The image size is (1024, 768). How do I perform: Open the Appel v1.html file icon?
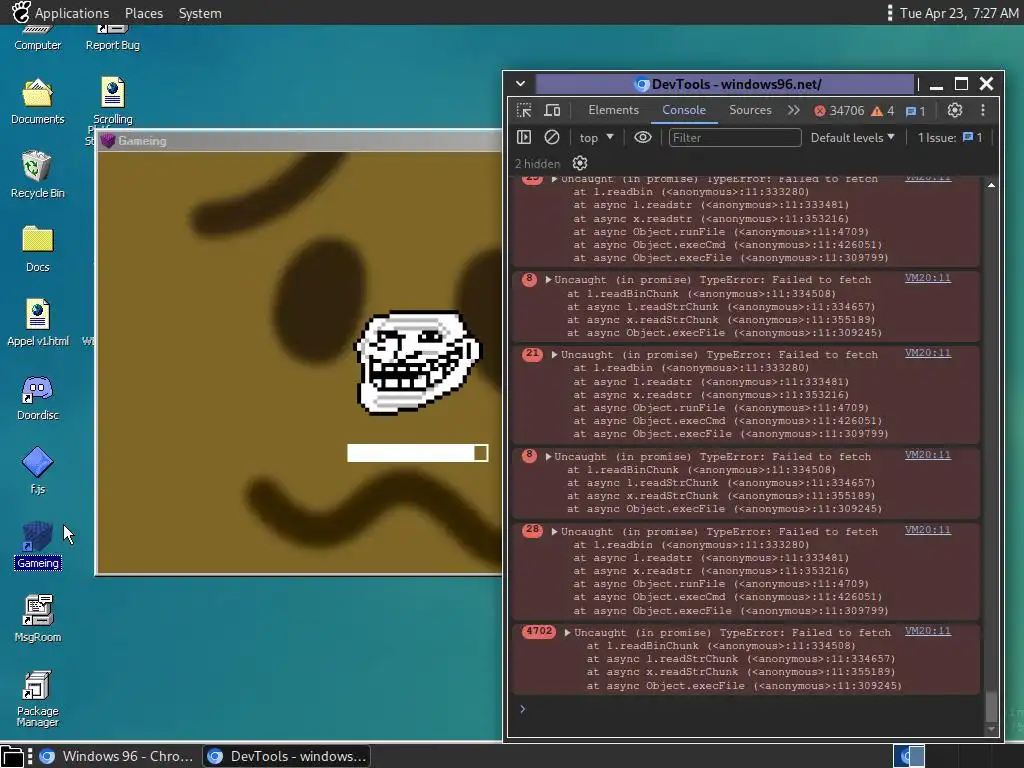pyautogui.click(x=37, y=323)
